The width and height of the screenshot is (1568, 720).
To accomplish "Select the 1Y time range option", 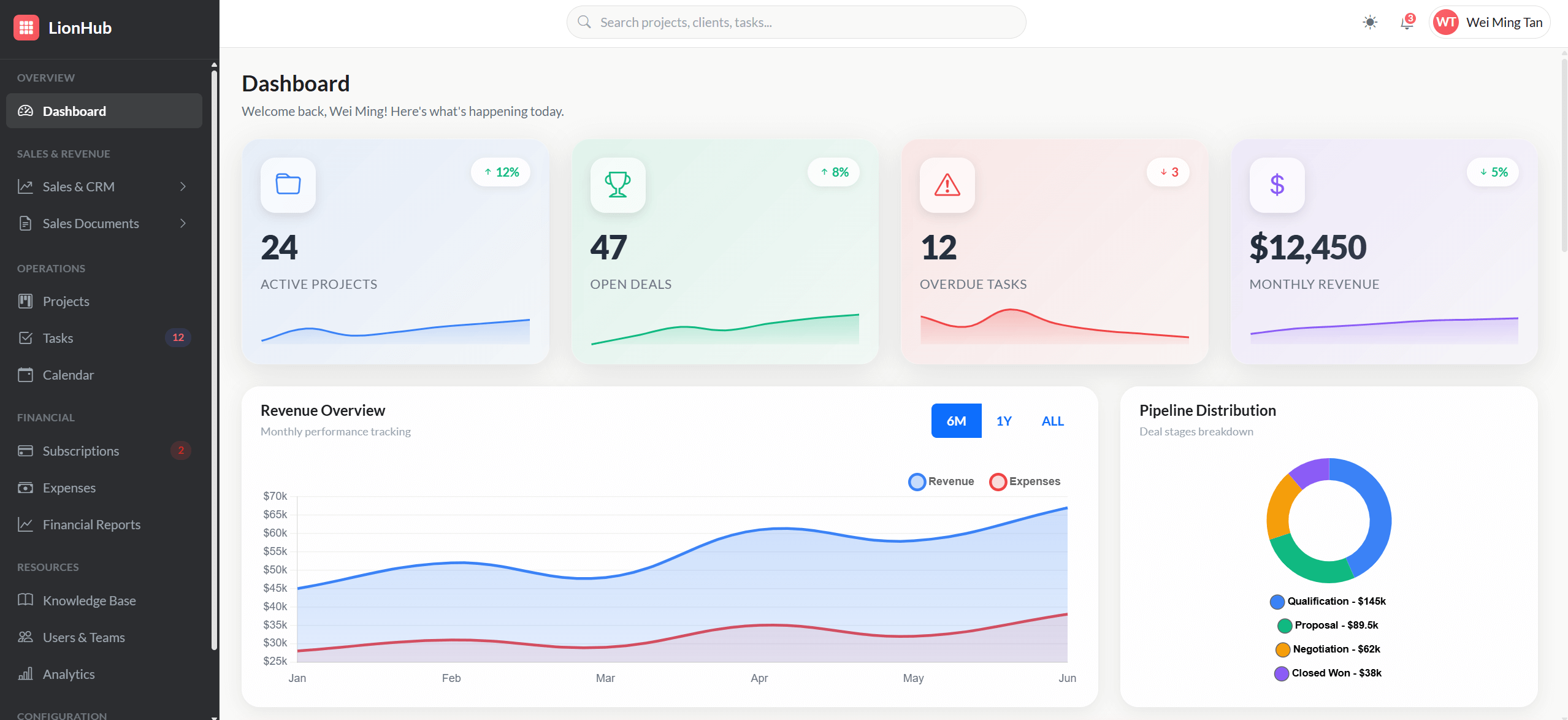I will pos(1004,421).
